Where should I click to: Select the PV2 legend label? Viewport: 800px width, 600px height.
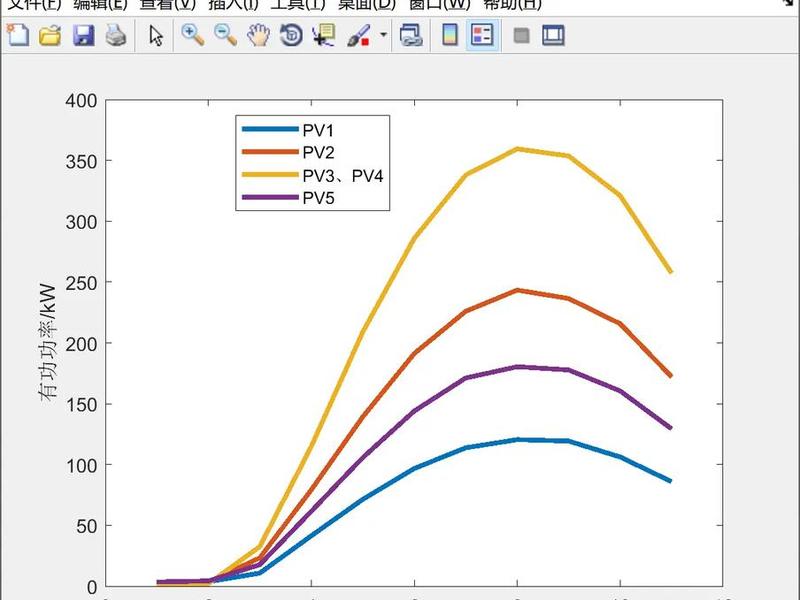[x=318, y=153]
